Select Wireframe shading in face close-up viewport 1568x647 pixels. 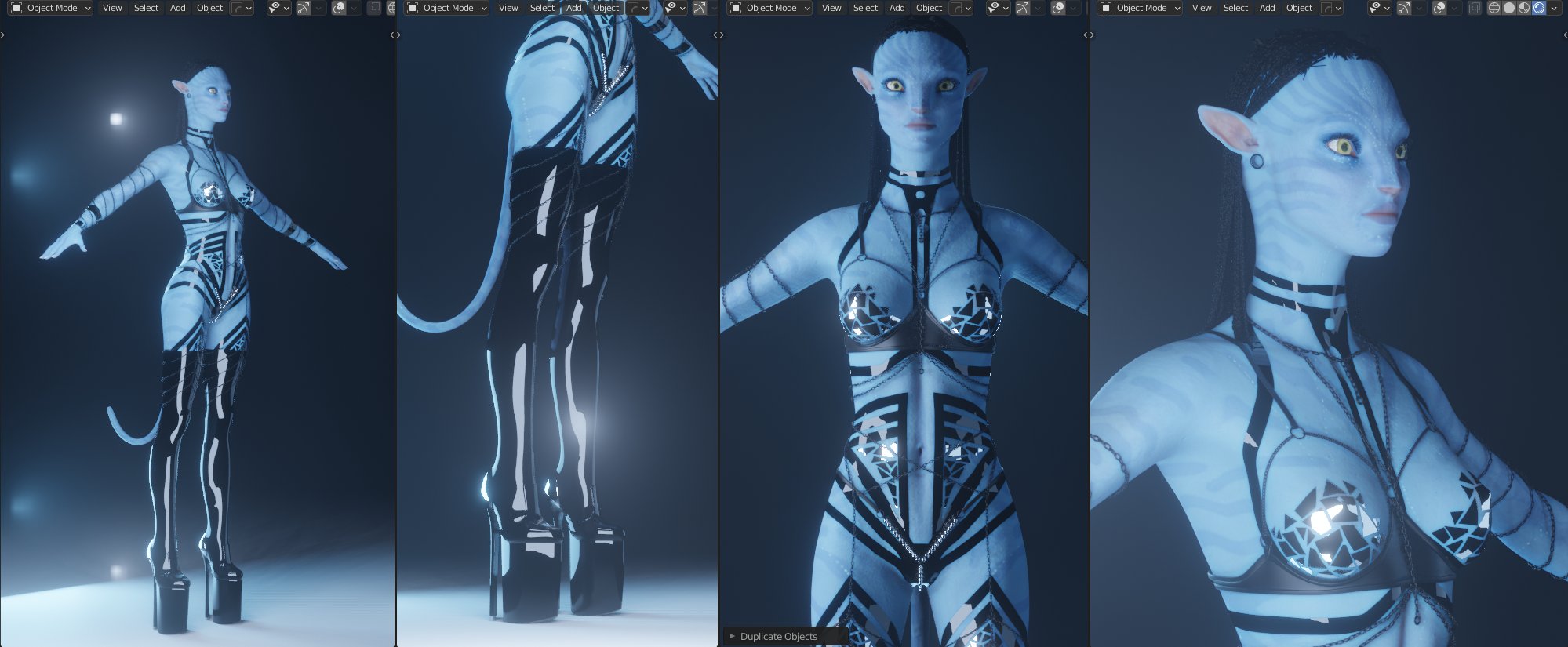(1494, 8)
